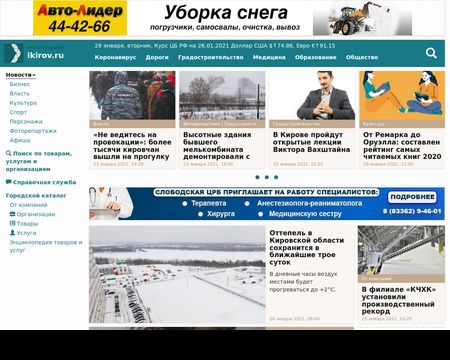Image resolution: width=450 pixels, height=360 pixels.
Task: Open the search magnifier icon in header
Action: (x=431, y=53)
